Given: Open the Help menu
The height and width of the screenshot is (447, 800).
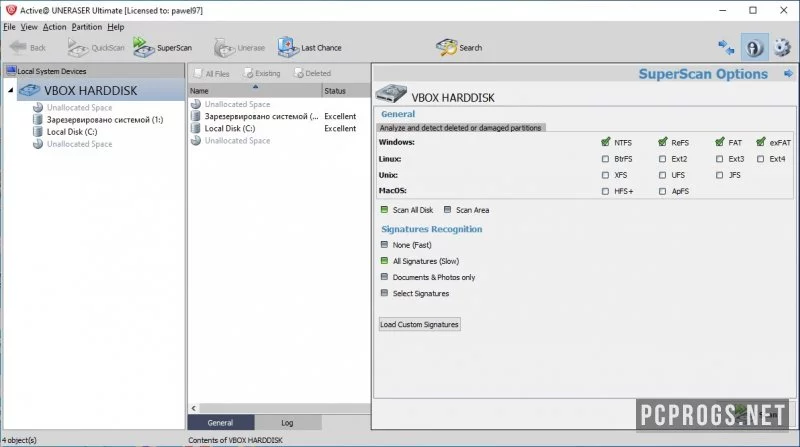Looking at the screenshot, I should [116, 27].
